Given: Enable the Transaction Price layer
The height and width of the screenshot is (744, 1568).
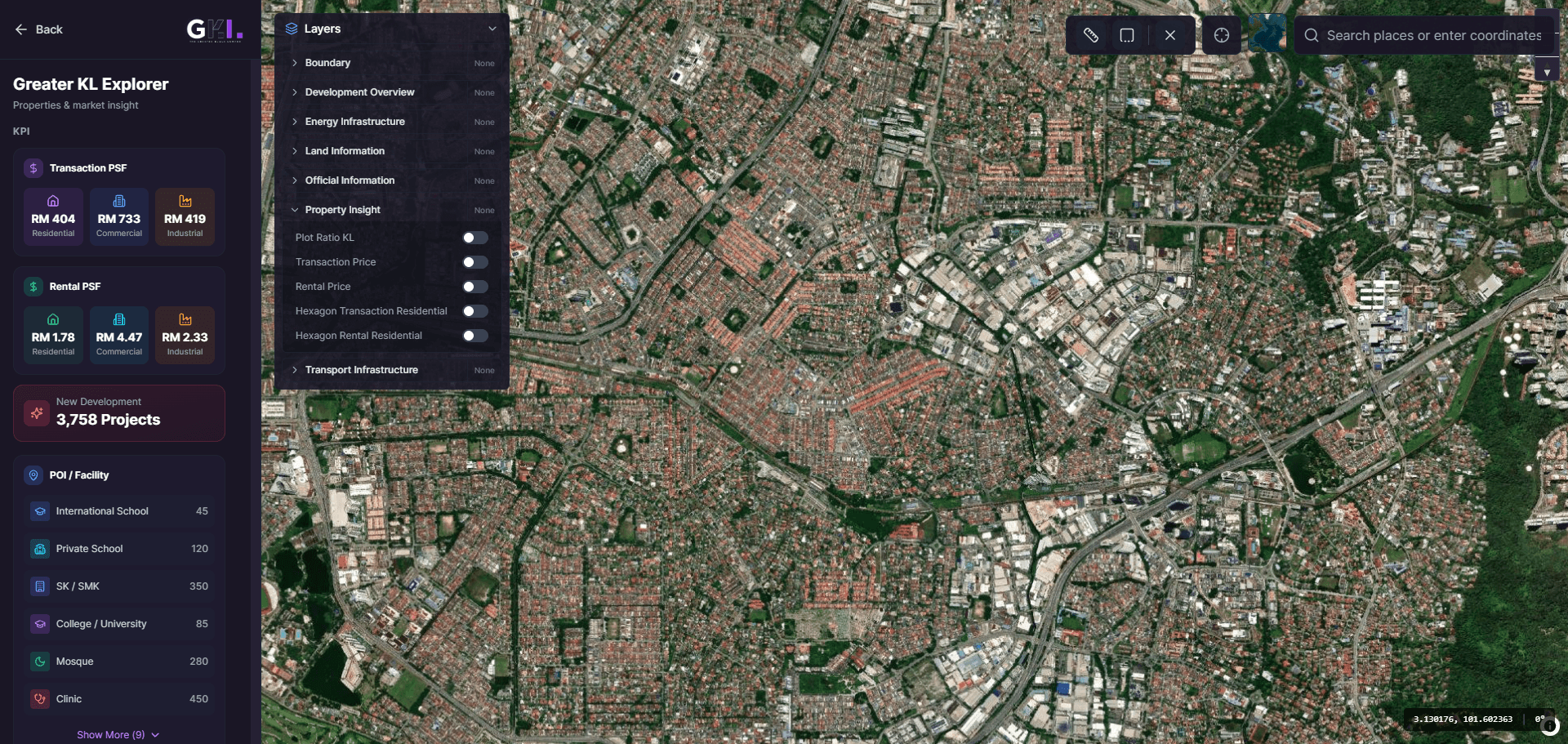Looking at the screenshot, I should tap(475, 262).
